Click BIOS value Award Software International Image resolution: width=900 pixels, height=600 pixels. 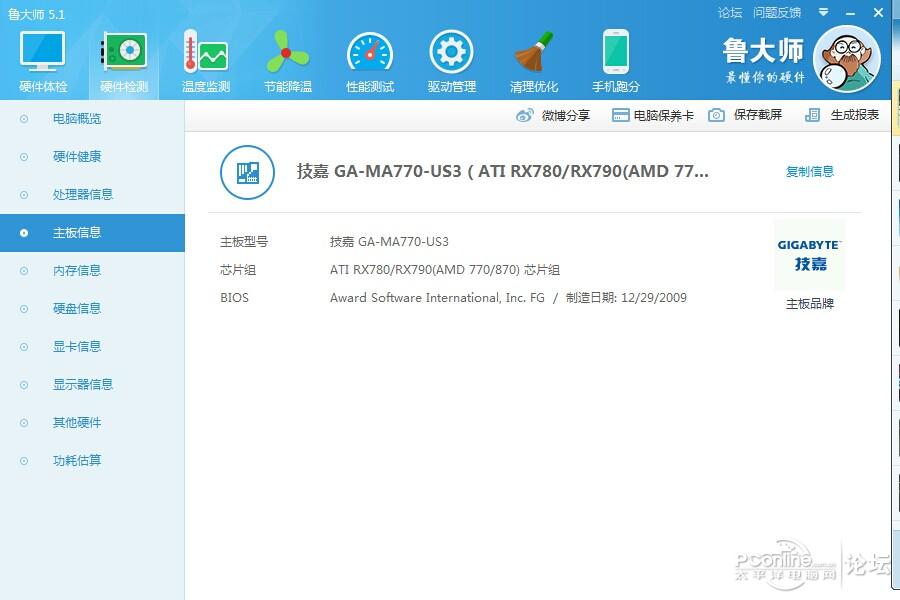[x=437, y=297]
